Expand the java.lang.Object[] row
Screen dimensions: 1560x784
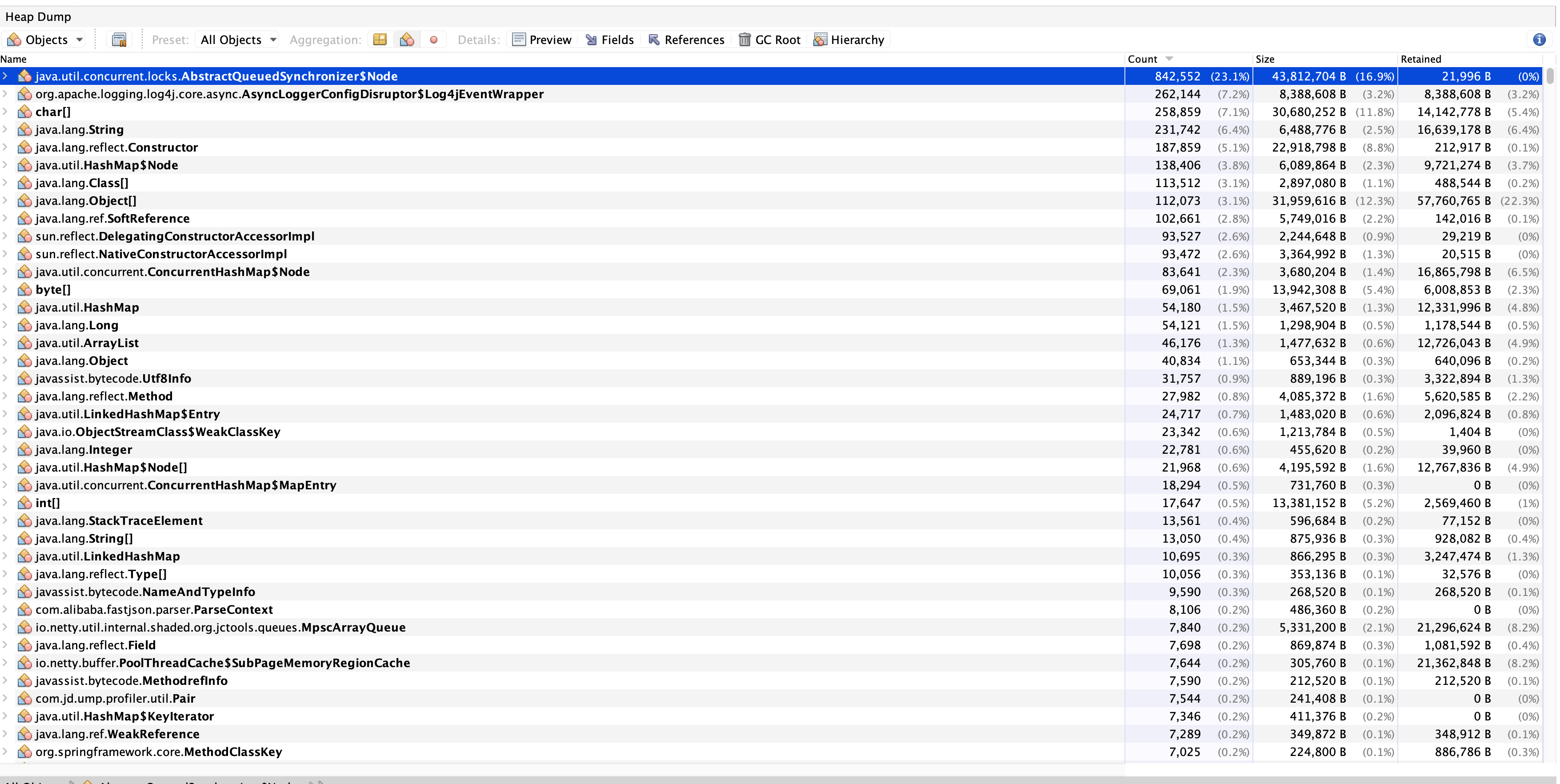[5, 200]
